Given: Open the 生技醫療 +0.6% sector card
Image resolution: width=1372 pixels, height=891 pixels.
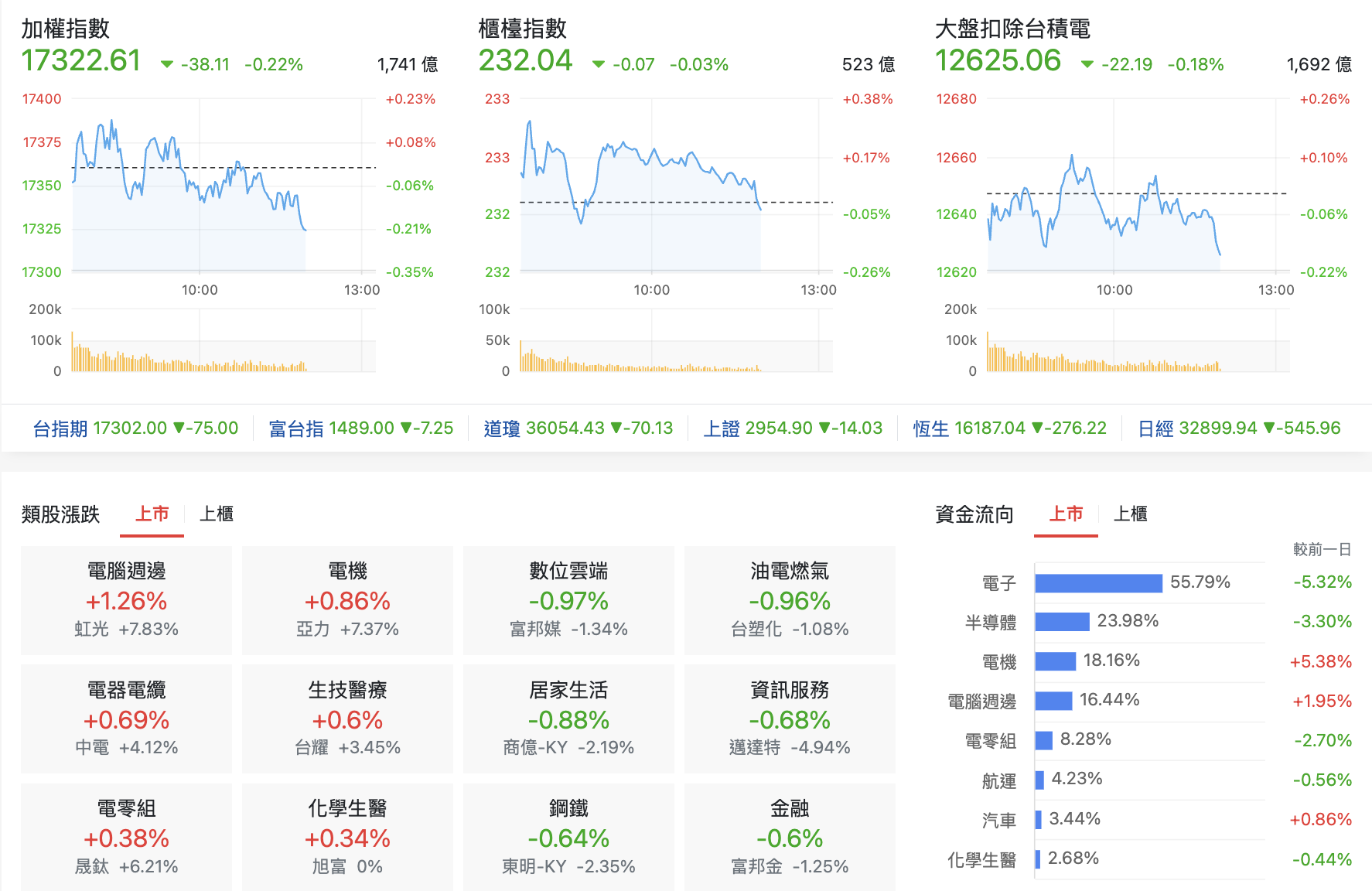Looking at the screenshot, I should (347, 719).
